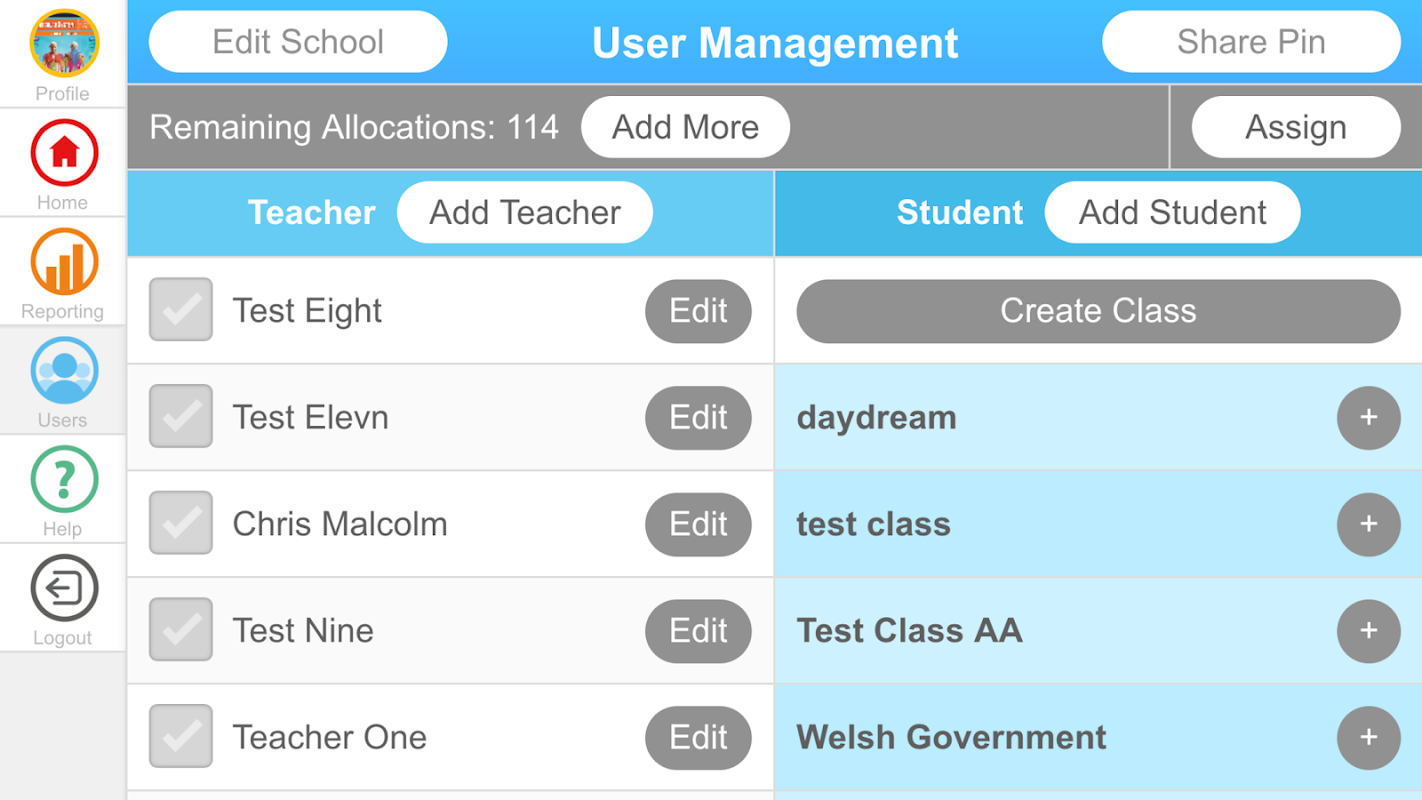Click the Share Pin button

coord(1251,42)
